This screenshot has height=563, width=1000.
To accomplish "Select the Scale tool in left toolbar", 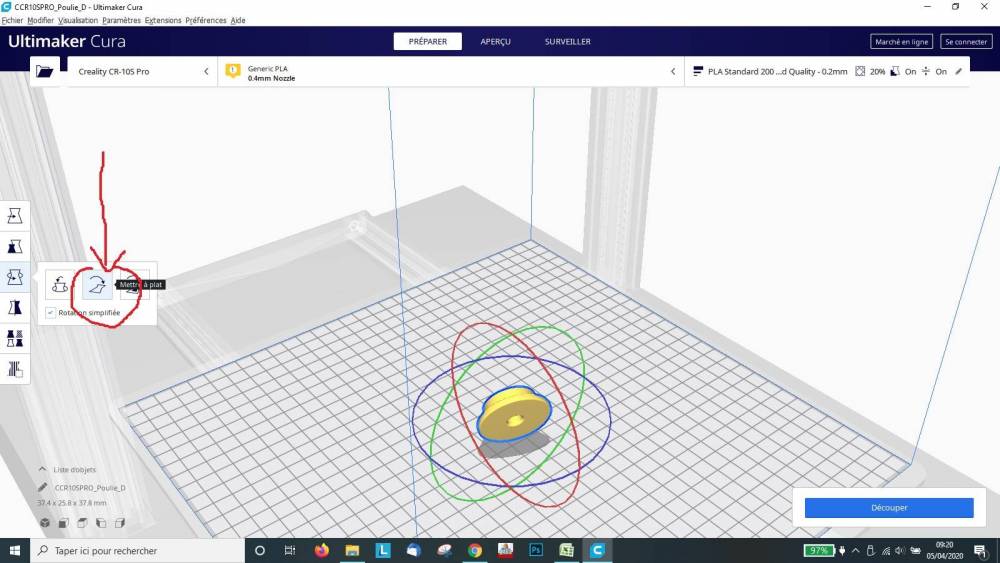I will [15, 247].
